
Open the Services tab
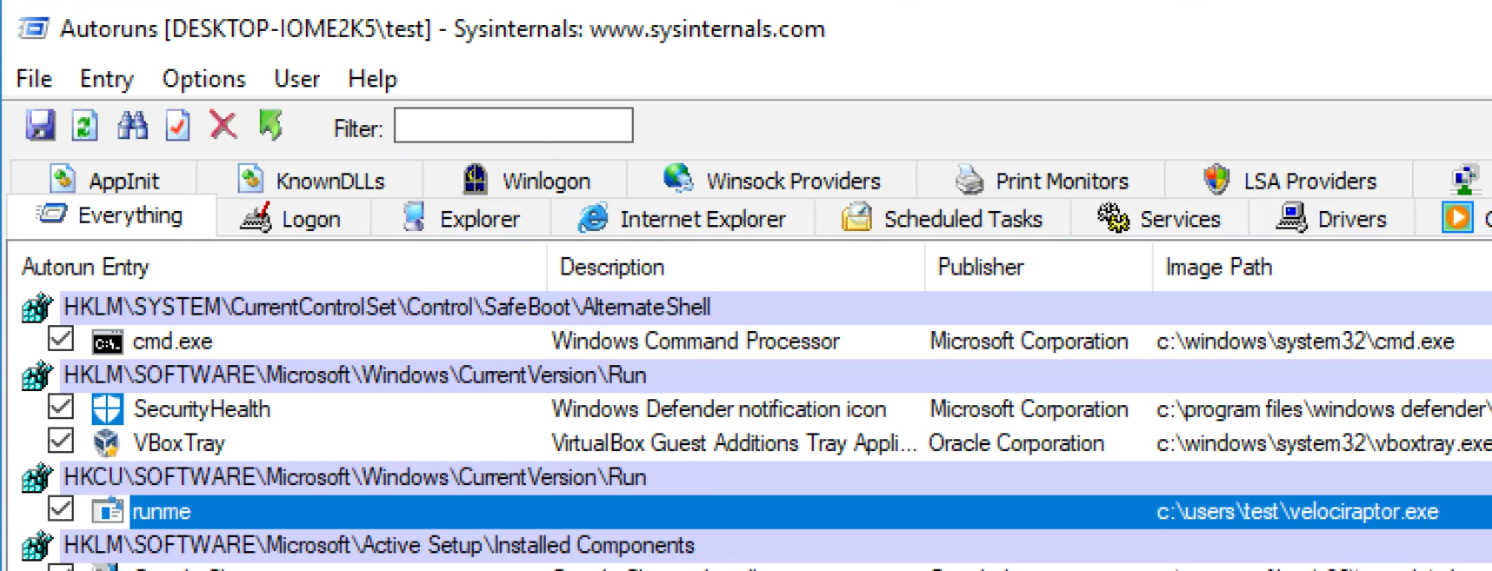(1159, 219)
